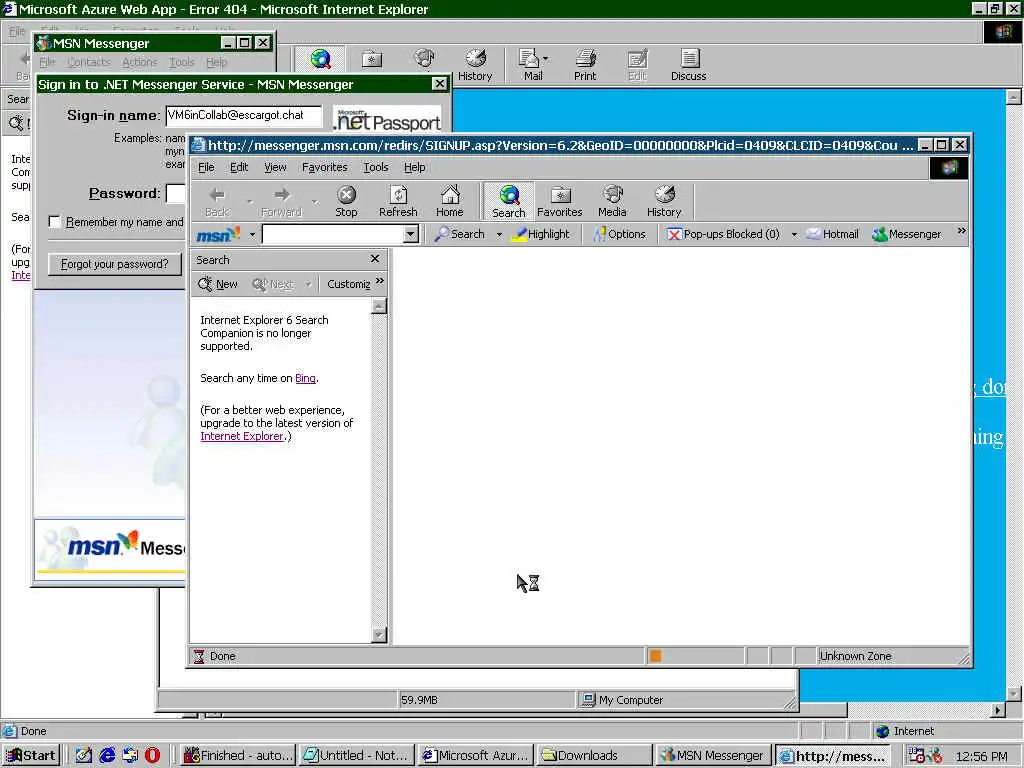Click the MSN toolbar search text box
This screenshot has width=1024, height=768.
coord(333,234)
